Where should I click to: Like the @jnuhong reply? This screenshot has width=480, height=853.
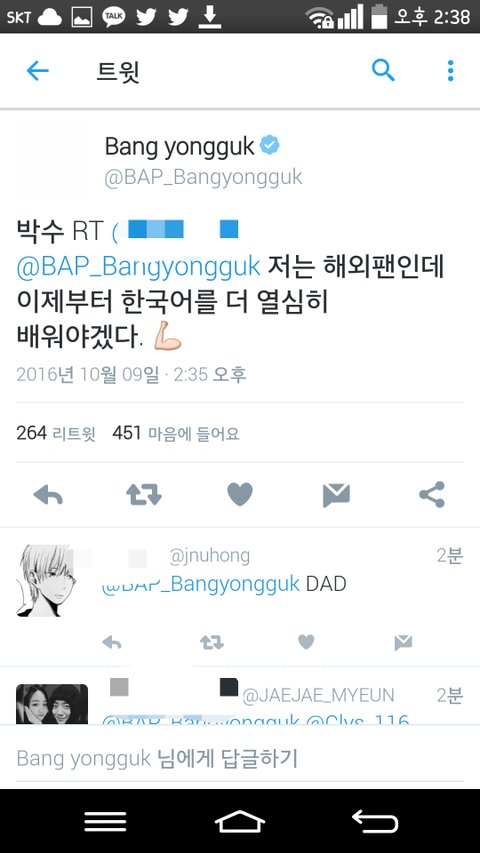coord(306,642)
